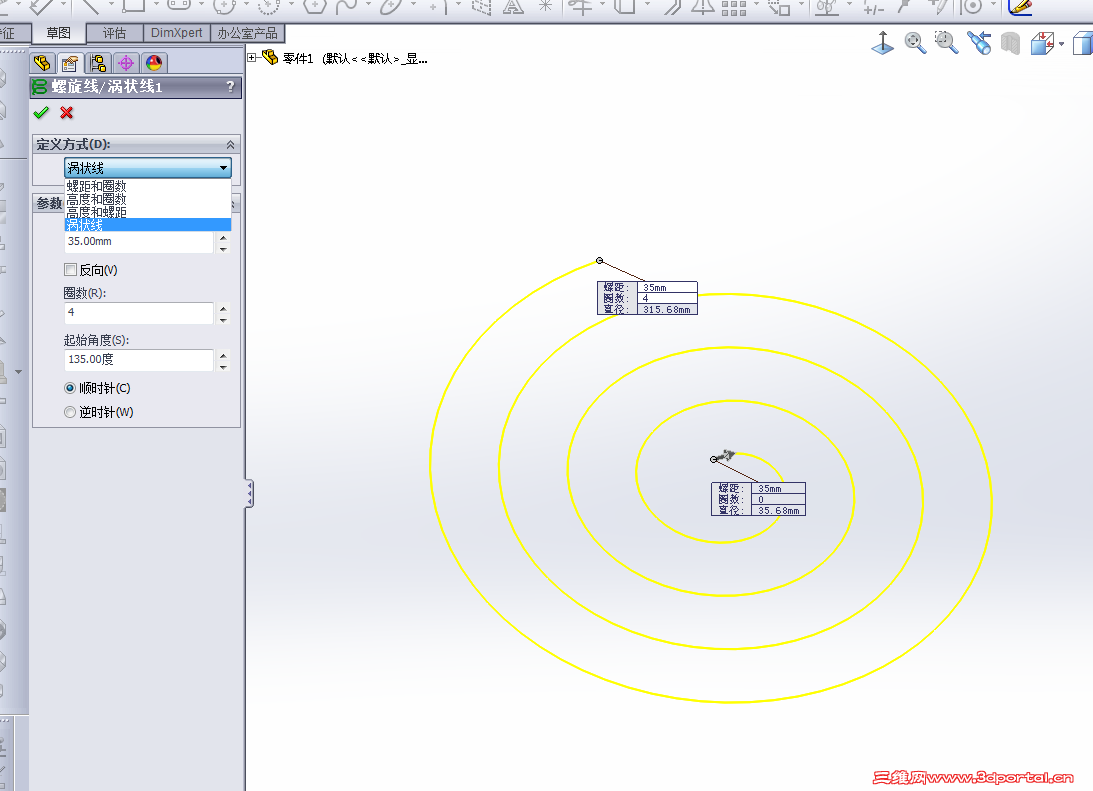Cancel the helix with the red X
This screenshot has width=1093, height=791.
coord(67,112)
